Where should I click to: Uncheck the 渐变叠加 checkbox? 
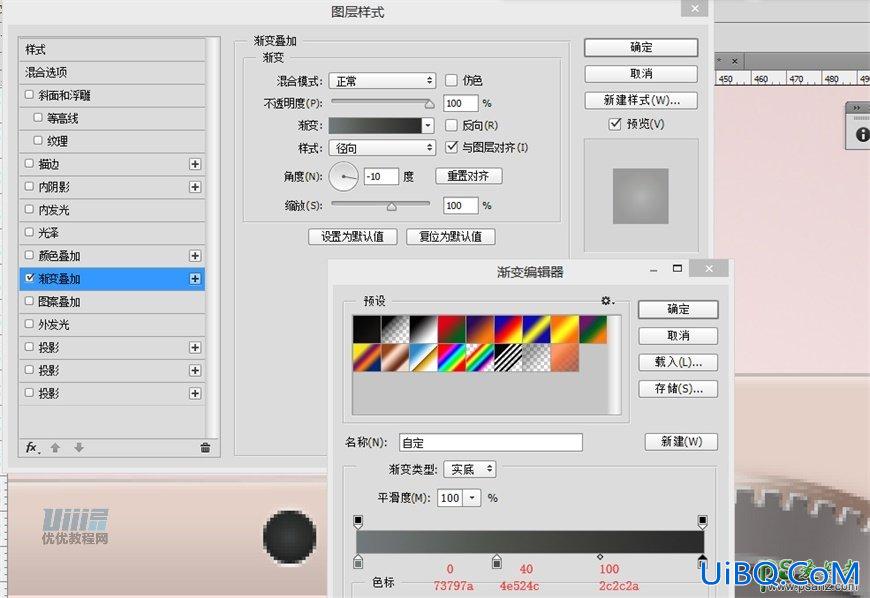[x=29, y=278]
